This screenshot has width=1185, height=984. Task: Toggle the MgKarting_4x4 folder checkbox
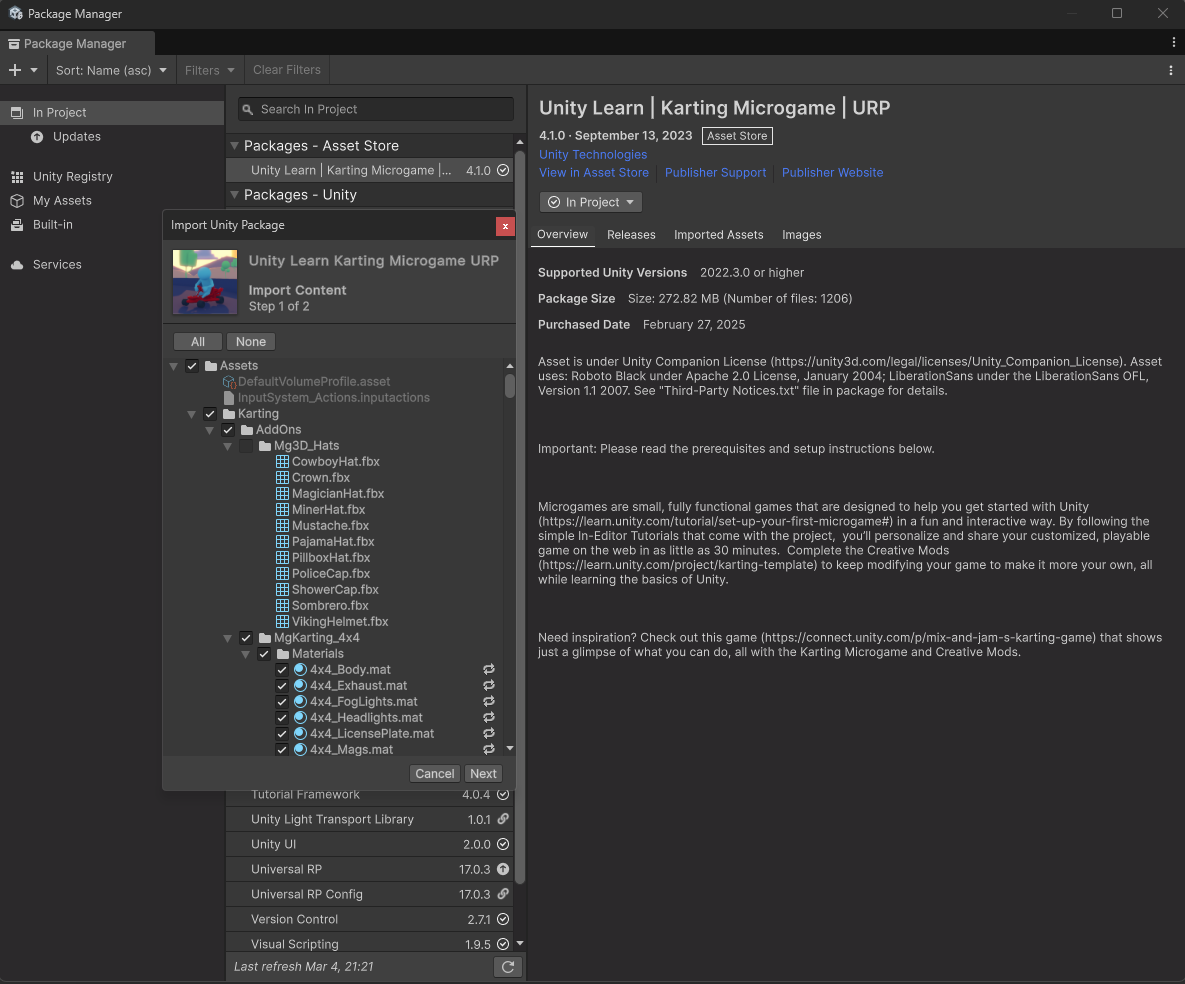246,638
